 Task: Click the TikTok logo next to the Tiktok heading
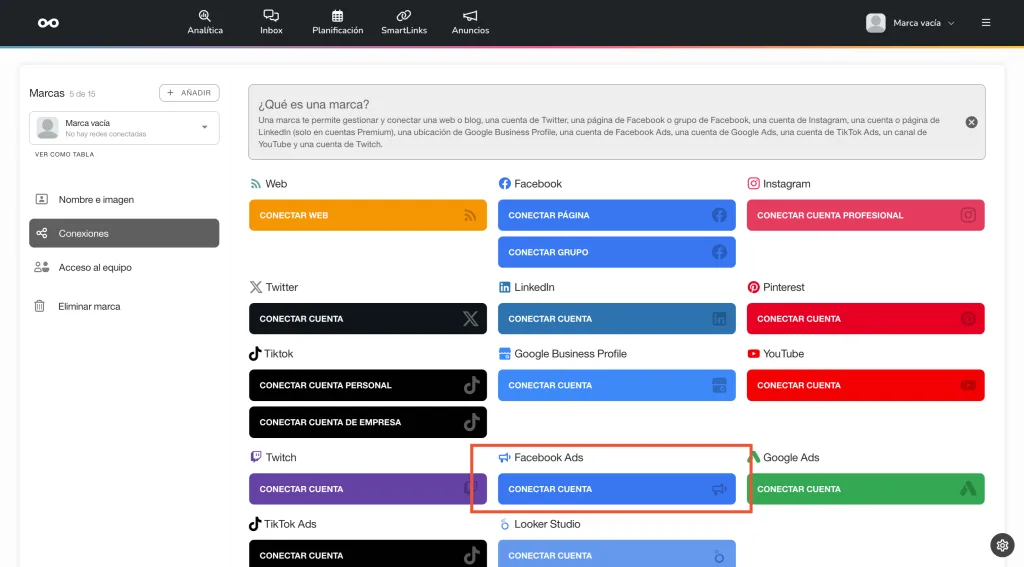[255, 353]
